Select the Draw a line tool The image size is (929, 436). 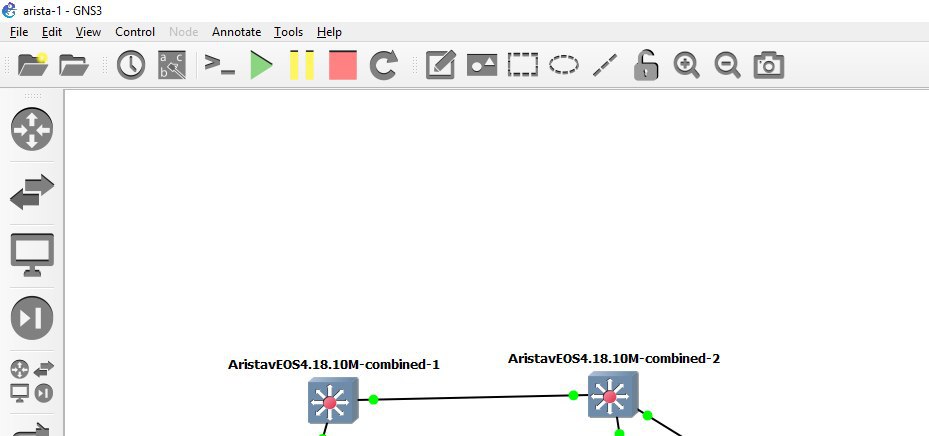(605, 65)
